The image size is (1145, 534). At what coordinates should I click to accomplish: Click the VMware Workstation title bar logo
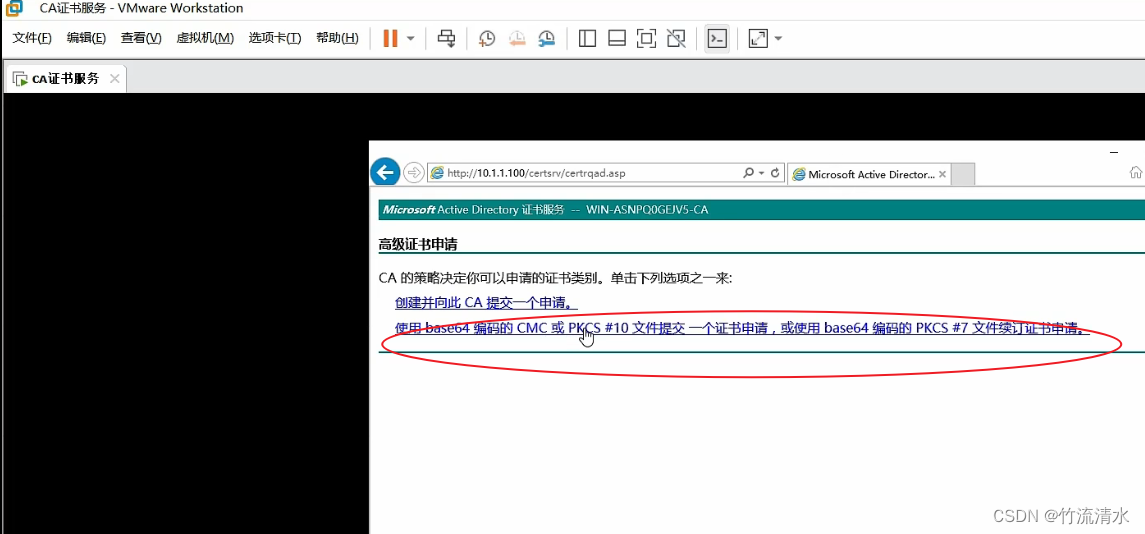(x=13, y=9)
